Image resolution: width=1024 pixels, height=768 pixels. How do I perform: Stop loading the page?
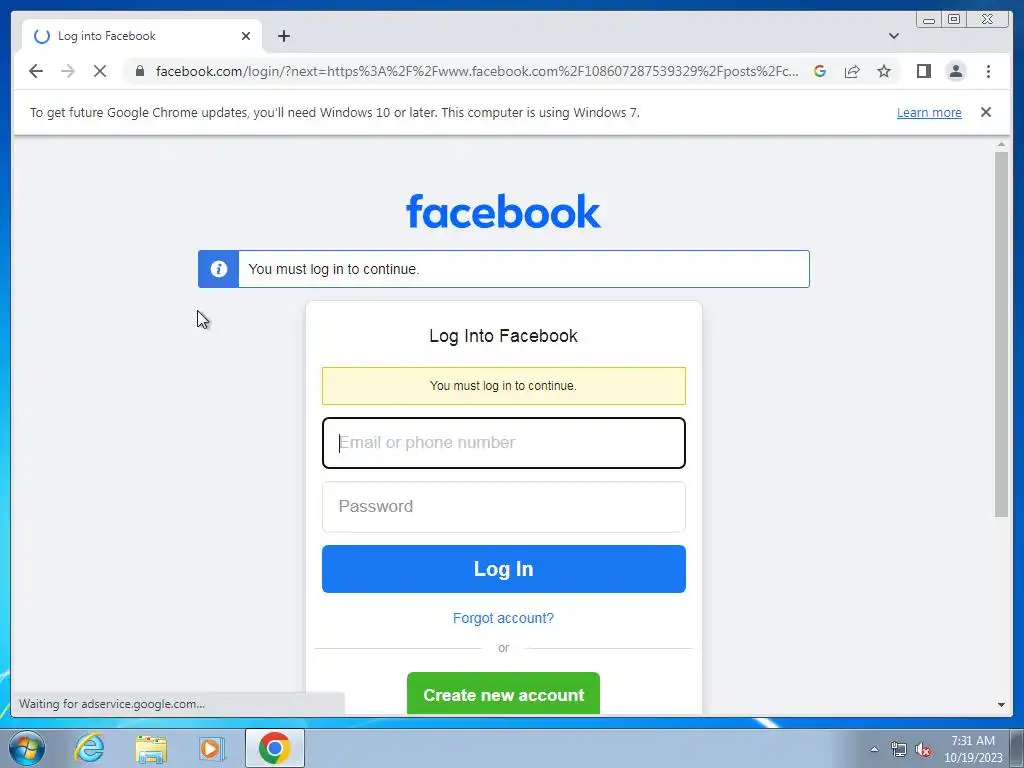pos(100,71)
